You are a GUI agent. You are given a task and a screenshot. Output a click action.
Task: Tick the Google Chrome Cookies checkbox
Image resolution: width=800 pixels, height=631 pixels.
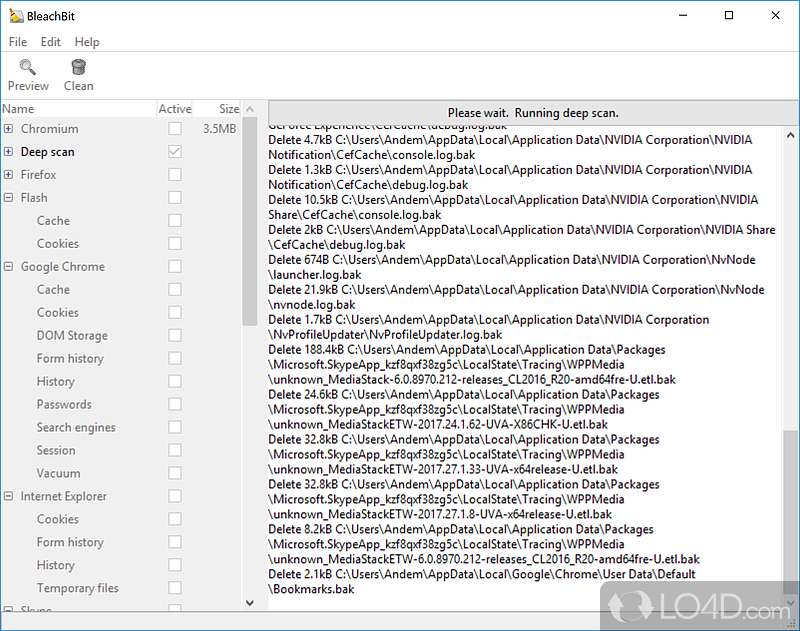pos(175,312)
